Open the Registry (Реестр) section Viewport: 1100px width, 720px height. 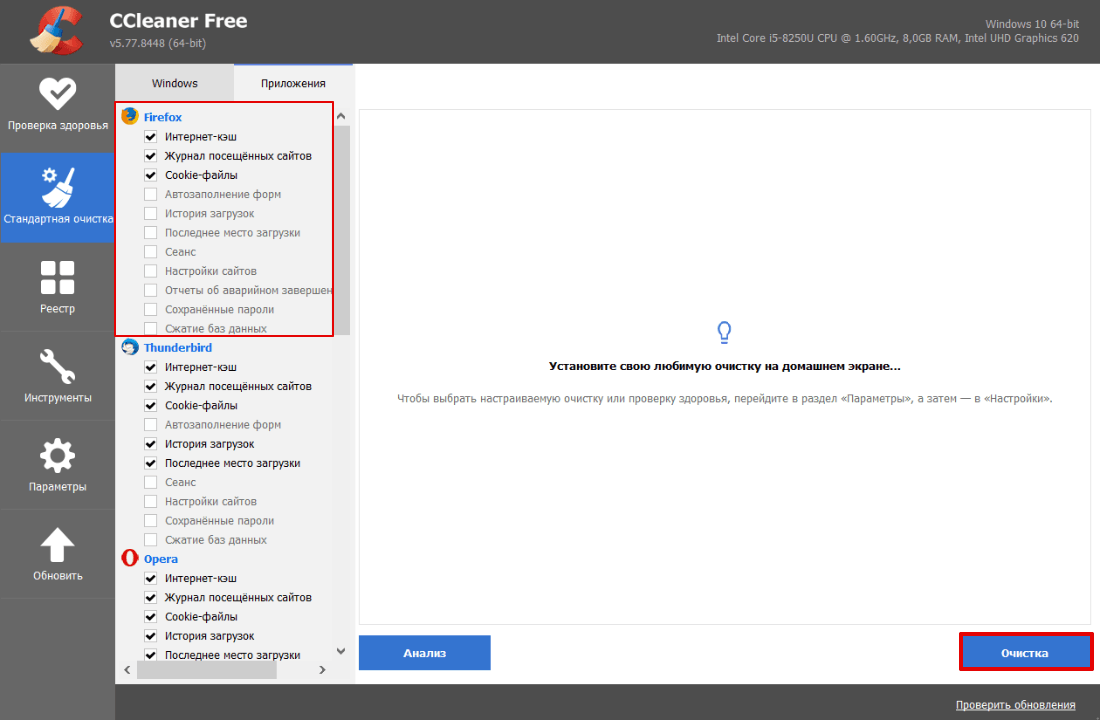(x=58, y=286)
